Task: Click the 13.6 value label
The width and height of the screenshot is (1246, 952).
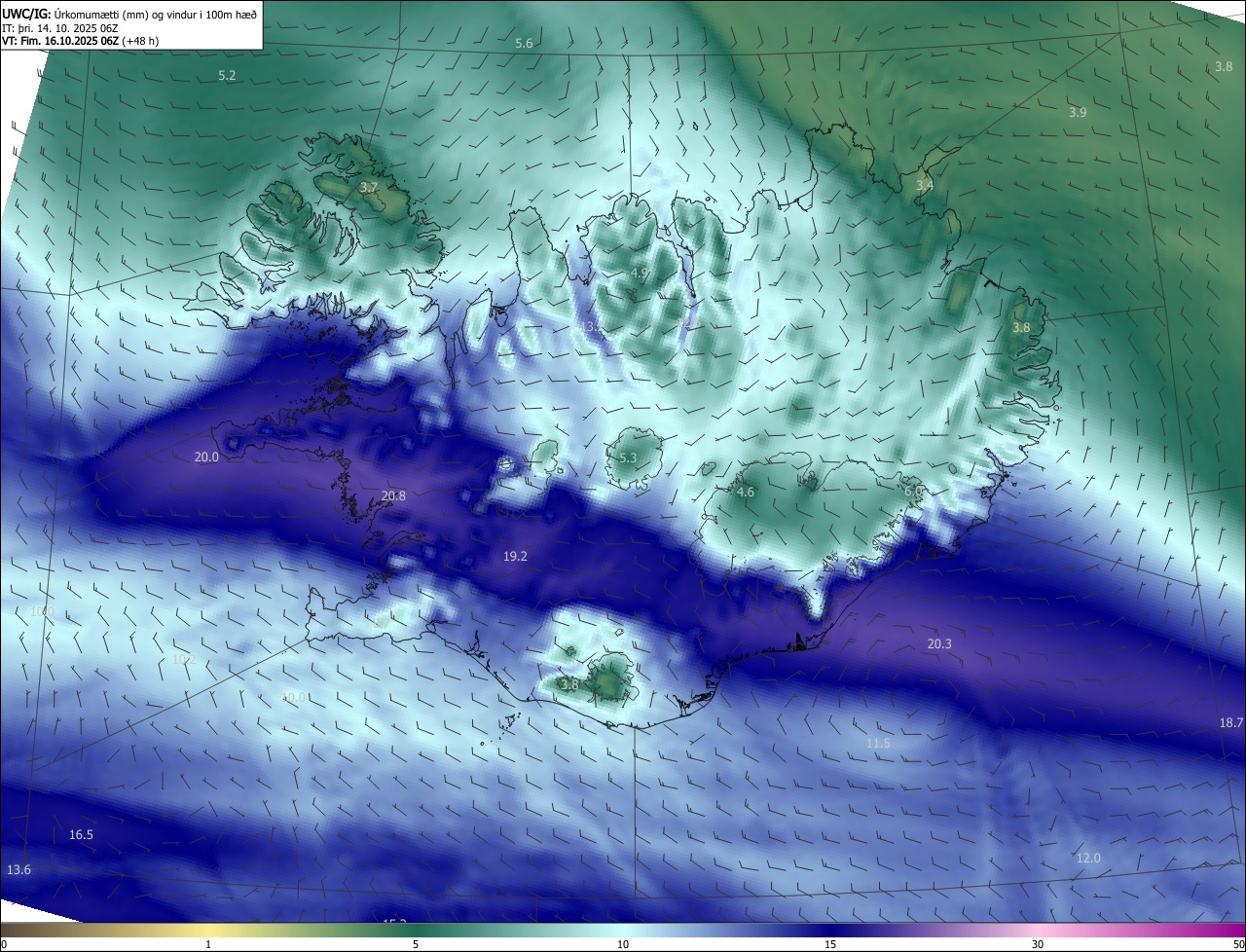Action: pyautogui.click(x=18, y=870)
